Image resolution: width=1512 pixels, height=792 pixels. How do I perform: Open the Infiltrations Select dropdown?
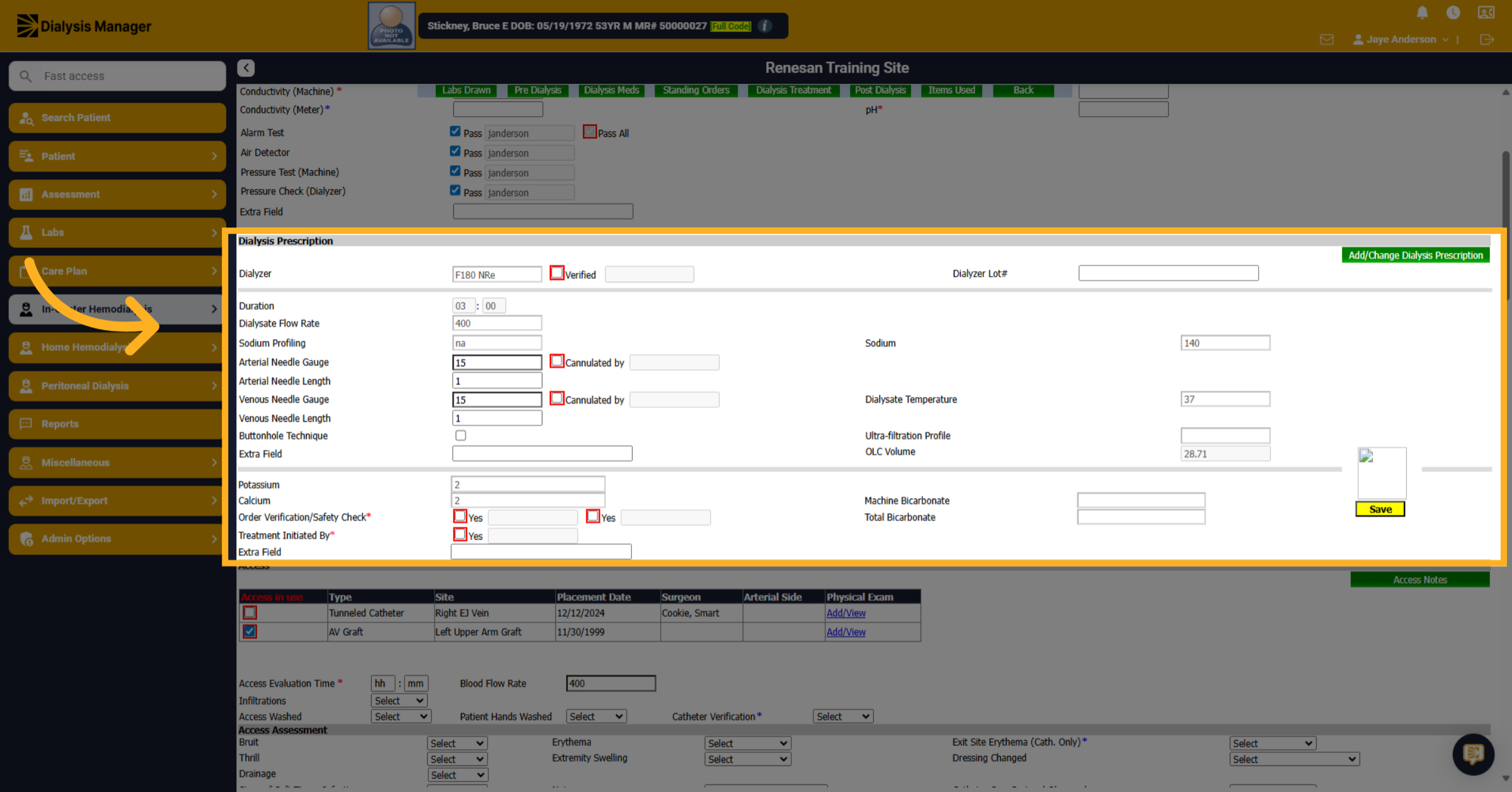(x=399, y=701)
